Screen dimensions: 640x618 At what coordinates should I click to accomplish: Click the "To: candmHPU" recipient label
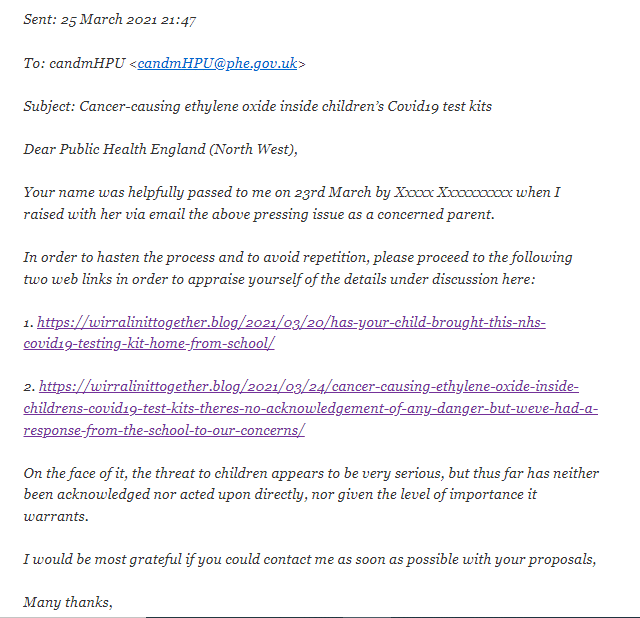pyautogui.click(x=74, y=63)
